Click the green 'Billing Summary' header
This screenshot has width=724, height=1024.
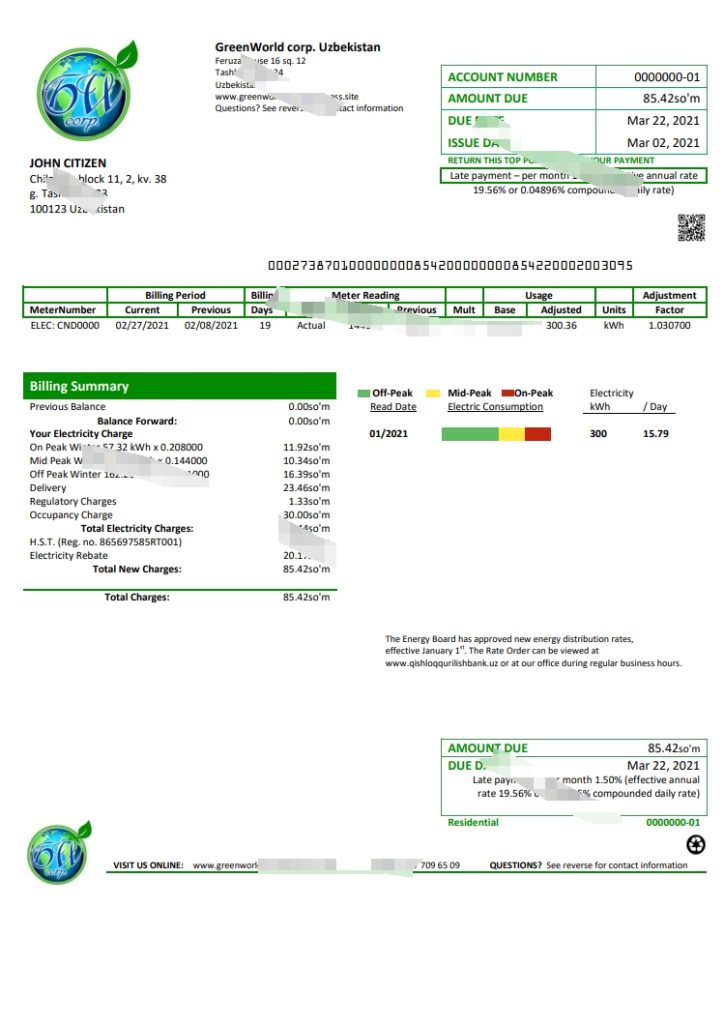click(180, 386)
